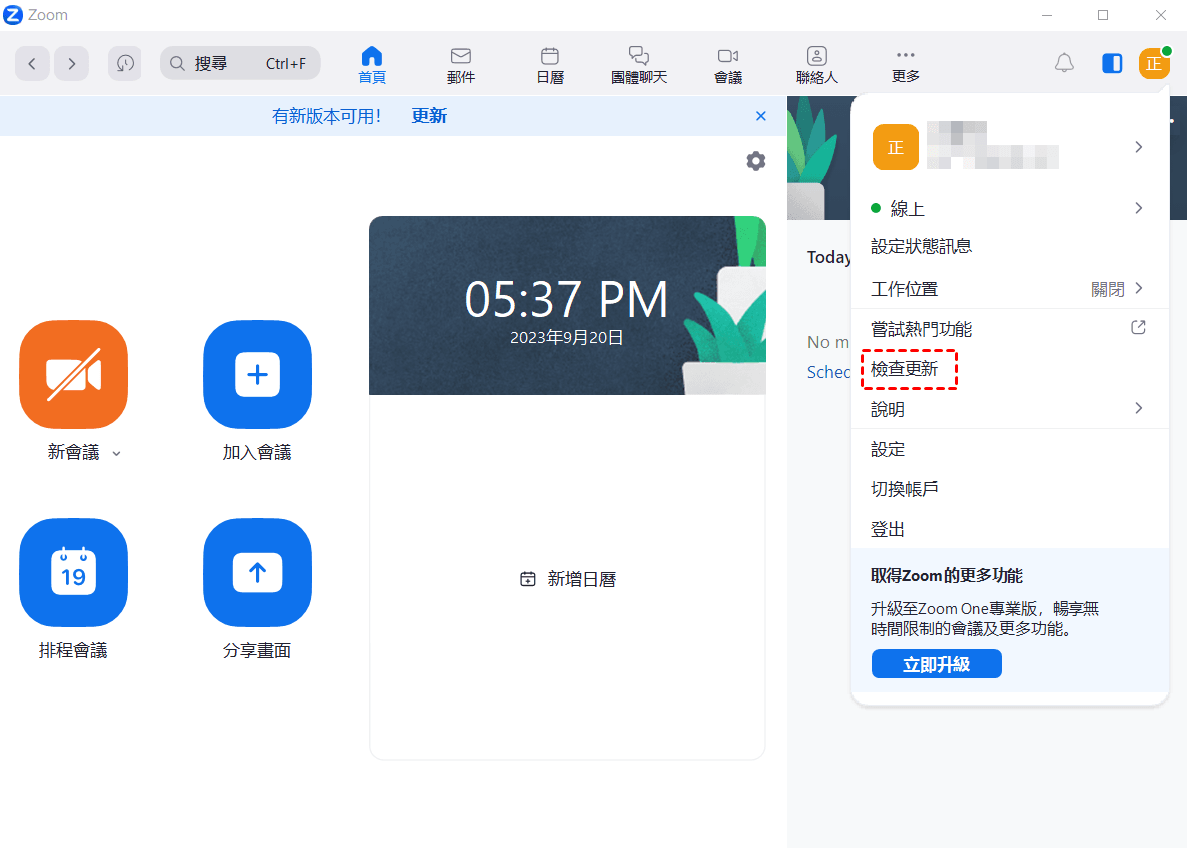
Task: Click the Today heading in the right panel
Action: pos(828,257)
